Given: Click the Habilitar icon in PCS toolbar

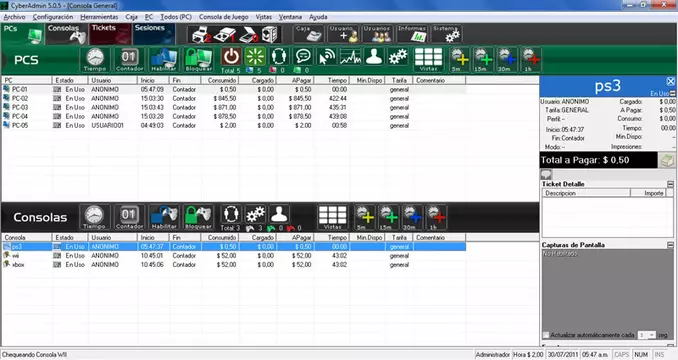Looking at the screenshot, I should click(163, 60).
